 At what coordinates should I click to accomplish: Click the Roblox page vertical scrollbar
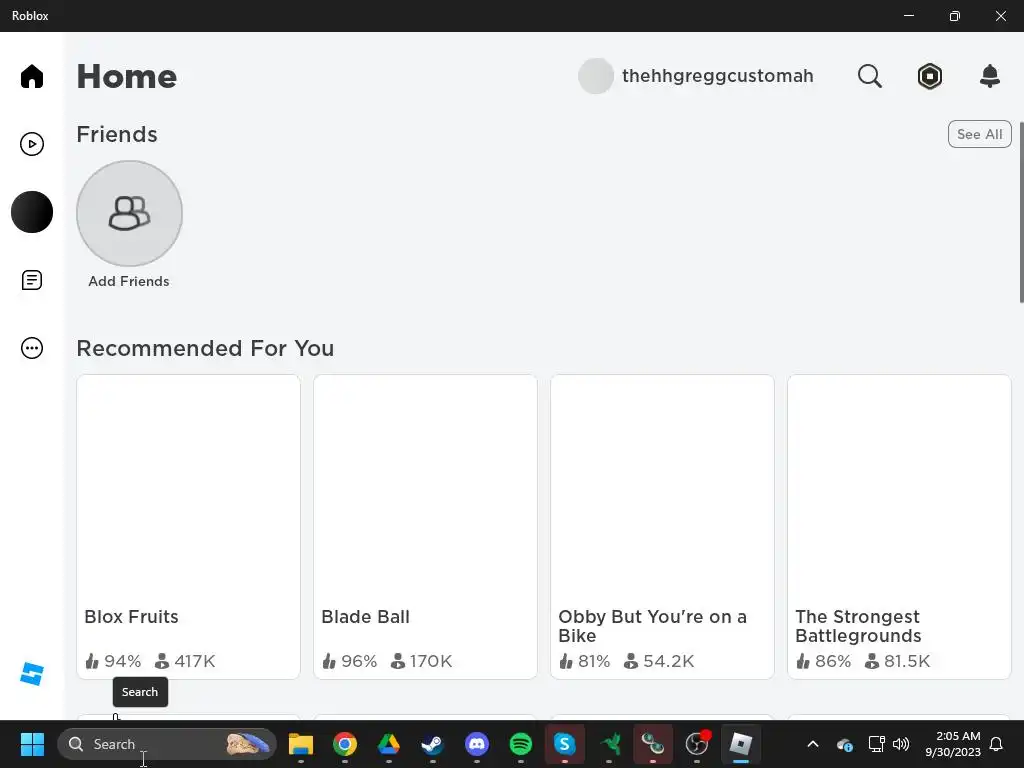[x=1020, y=212]
